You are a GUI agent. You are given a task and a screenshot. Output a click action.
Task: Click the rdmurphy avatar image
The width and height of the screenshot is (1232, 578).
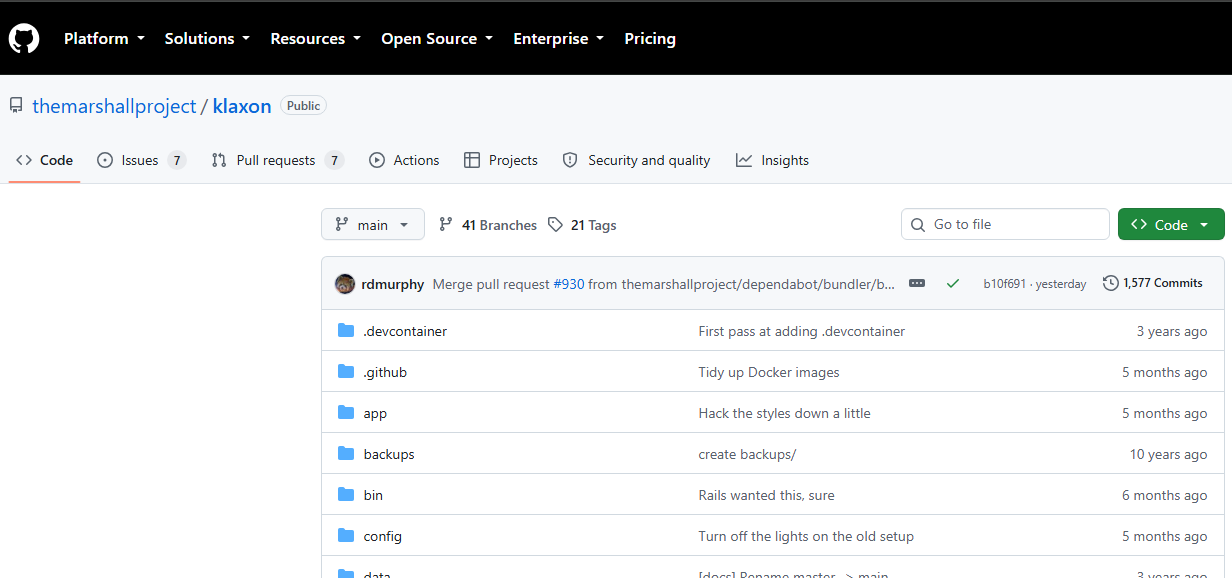click(345, 284)
